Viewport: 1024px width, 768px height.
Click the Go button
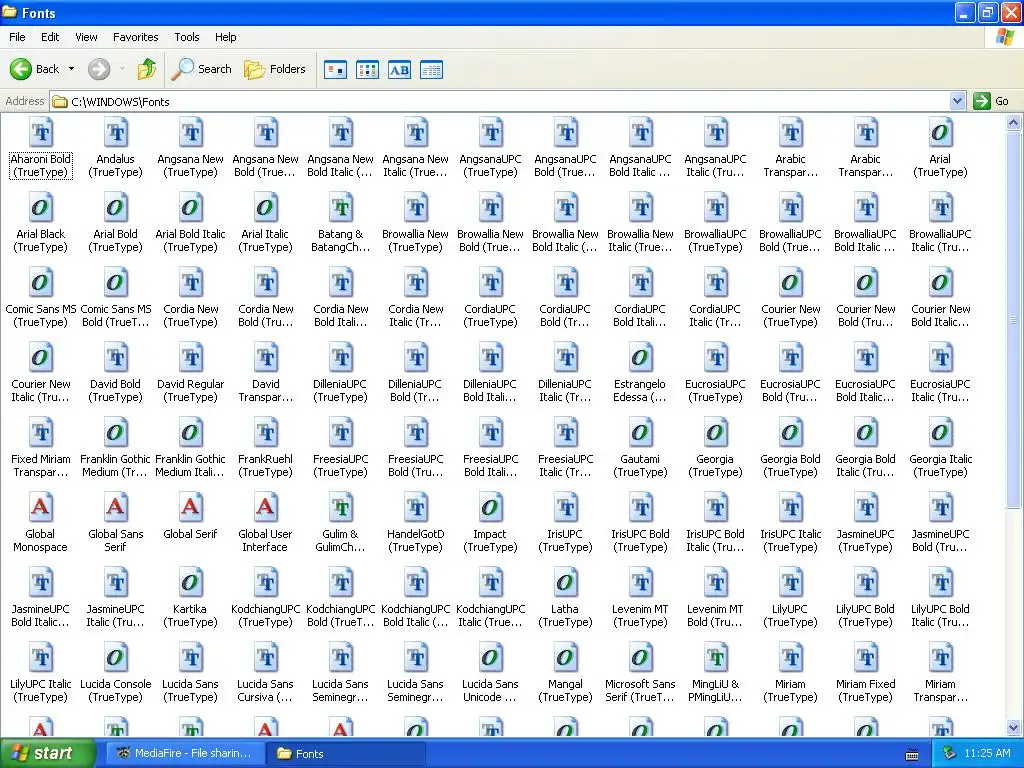coord(991,101)
